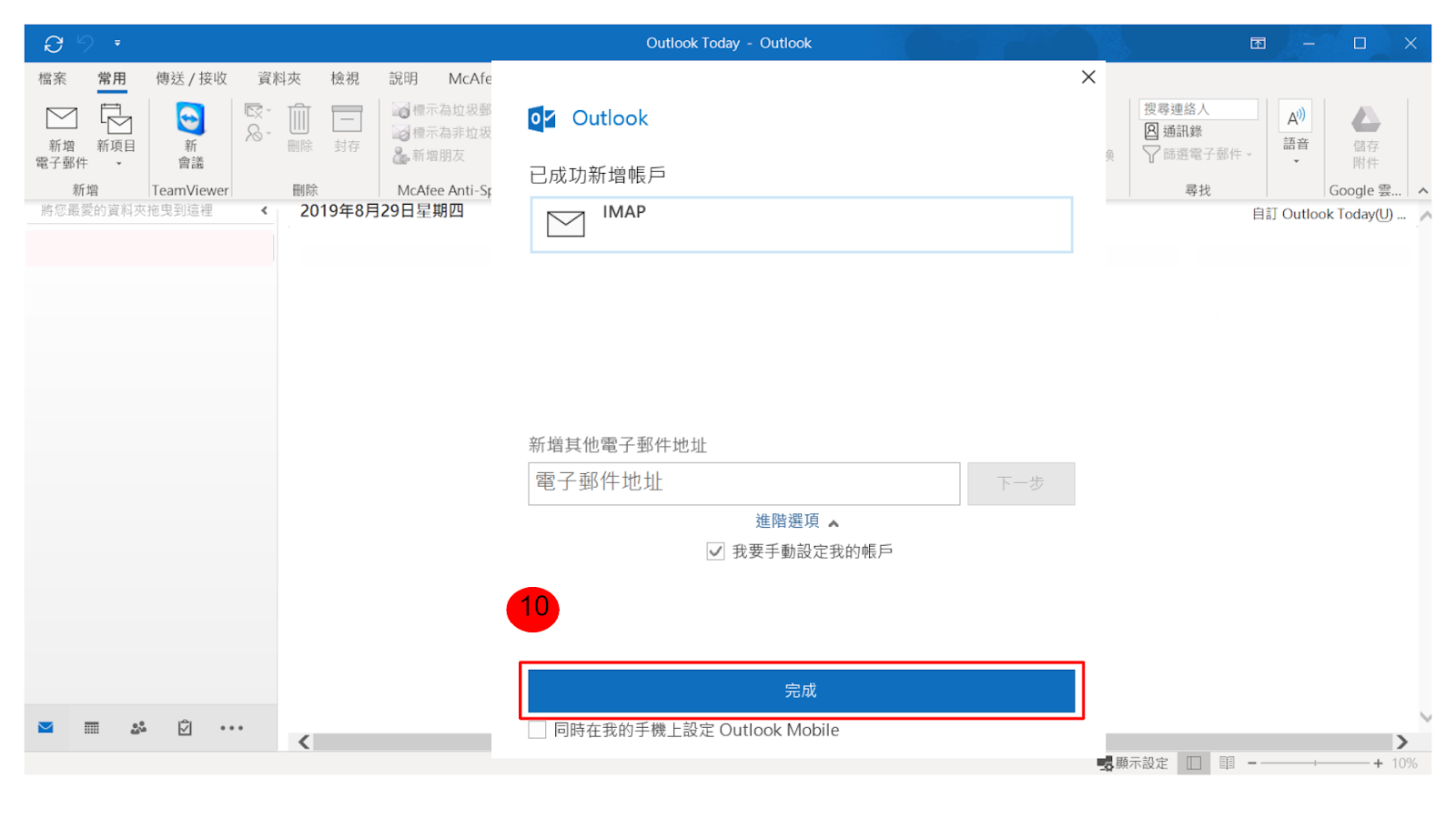Screen dimensions: 1456x819
Task: Click vertical scrollbar down arrow
Action: click(x=1425, y=717)
